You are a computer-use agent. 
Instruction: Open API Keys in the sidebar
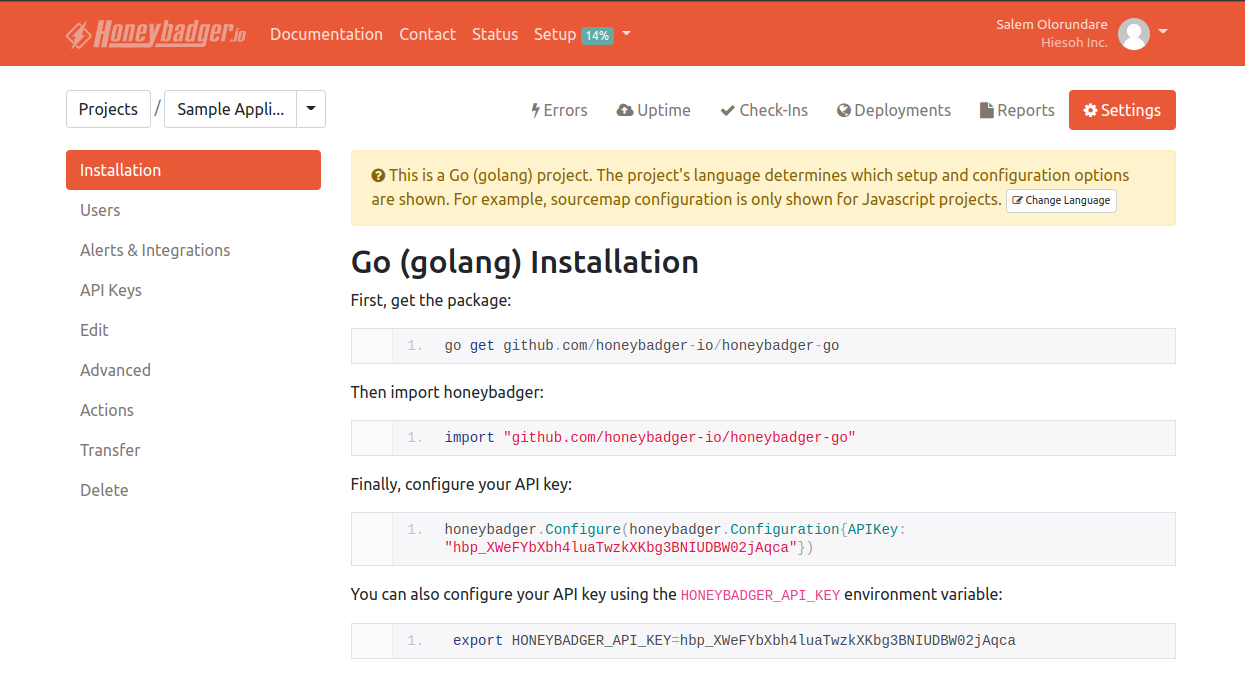click(111, 290)
